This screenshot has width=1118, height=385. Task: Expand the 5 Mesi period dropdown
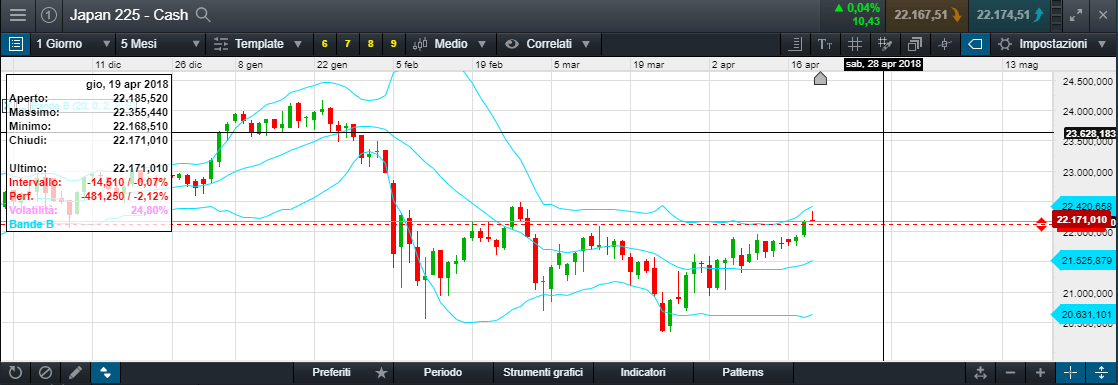(159, 44)
